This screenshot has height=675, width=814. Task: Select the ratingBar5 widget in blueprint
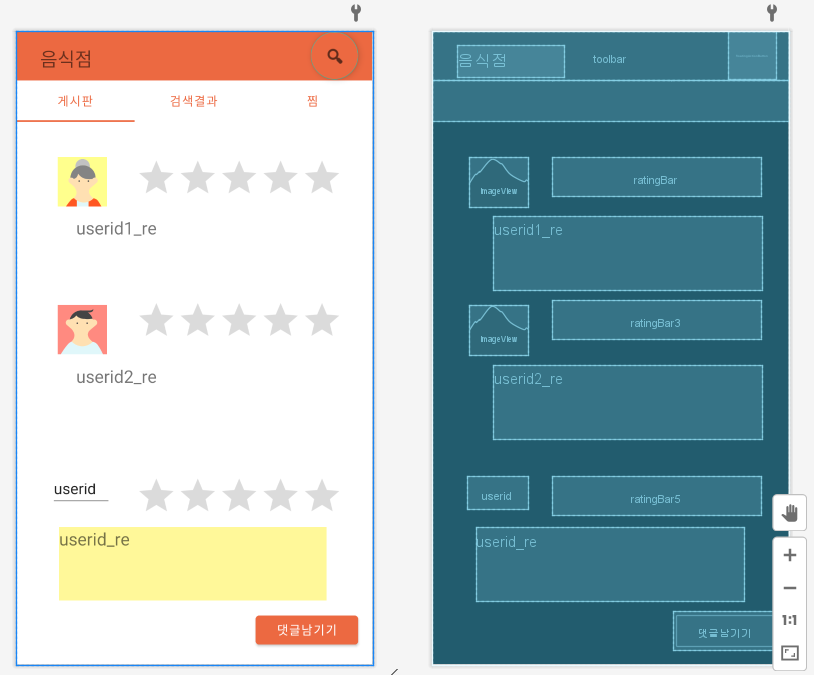657,496
